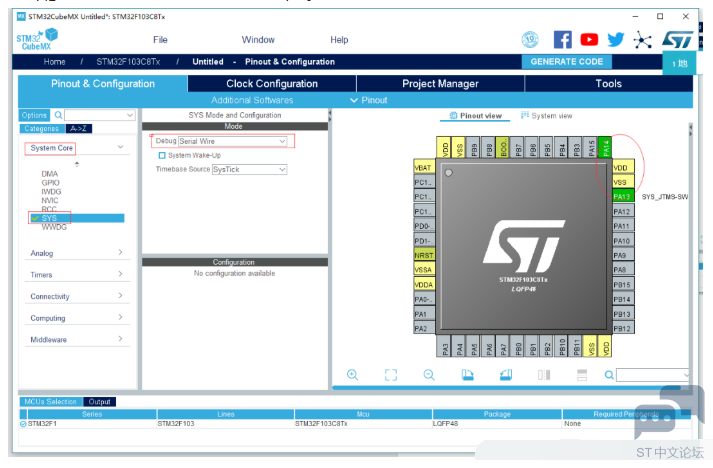The width and height of the screenshot is (713, 468).
Task: Rotate chip counter-clockwise icon
Action: click(x=505, y=375)
